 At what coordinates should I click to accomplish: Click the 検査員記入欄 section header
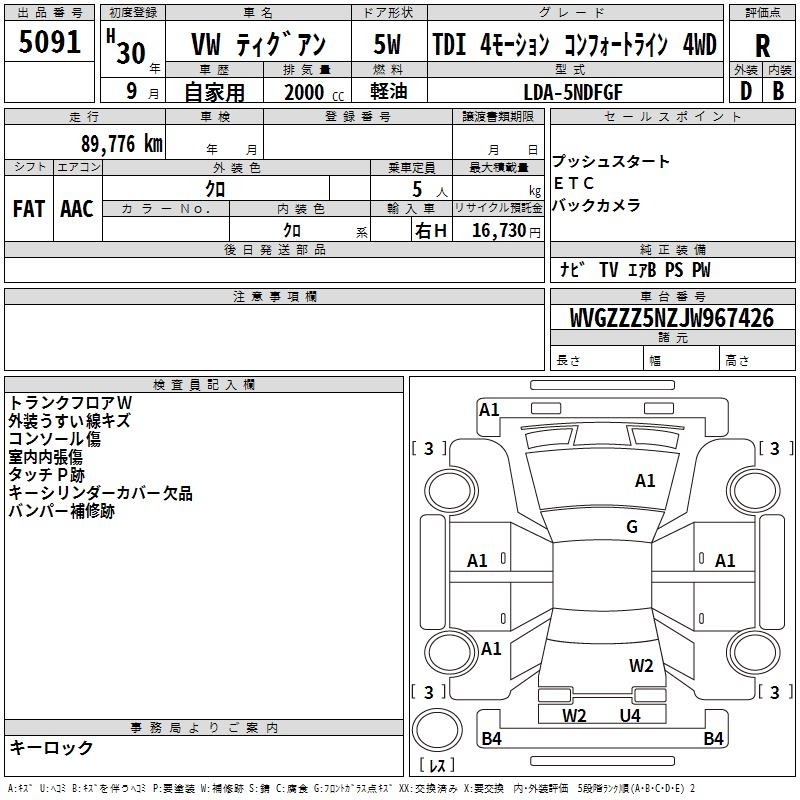pos(204,385)
